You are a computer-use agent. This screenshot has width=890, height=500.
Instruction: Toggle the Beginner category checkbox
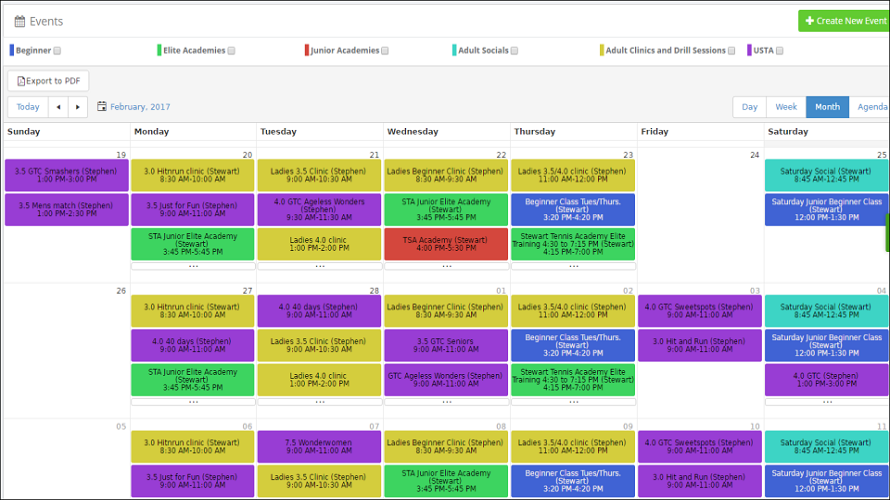(57, 51)
